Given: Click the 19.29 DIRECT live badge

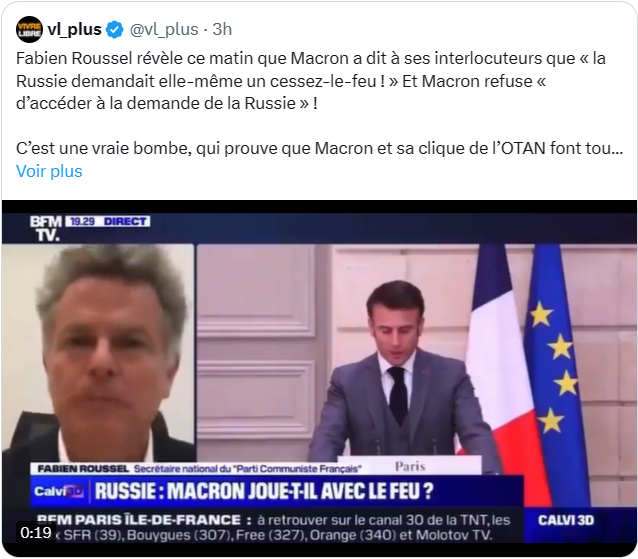Looking at the screenshot, I should [108, 221].
